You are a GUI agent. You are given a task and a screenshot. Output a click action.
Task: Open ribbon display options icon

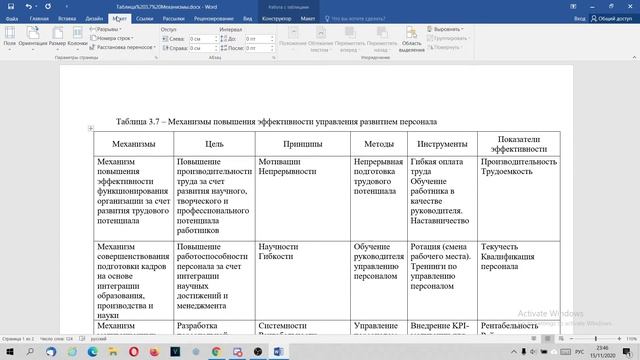coord(573,7)
